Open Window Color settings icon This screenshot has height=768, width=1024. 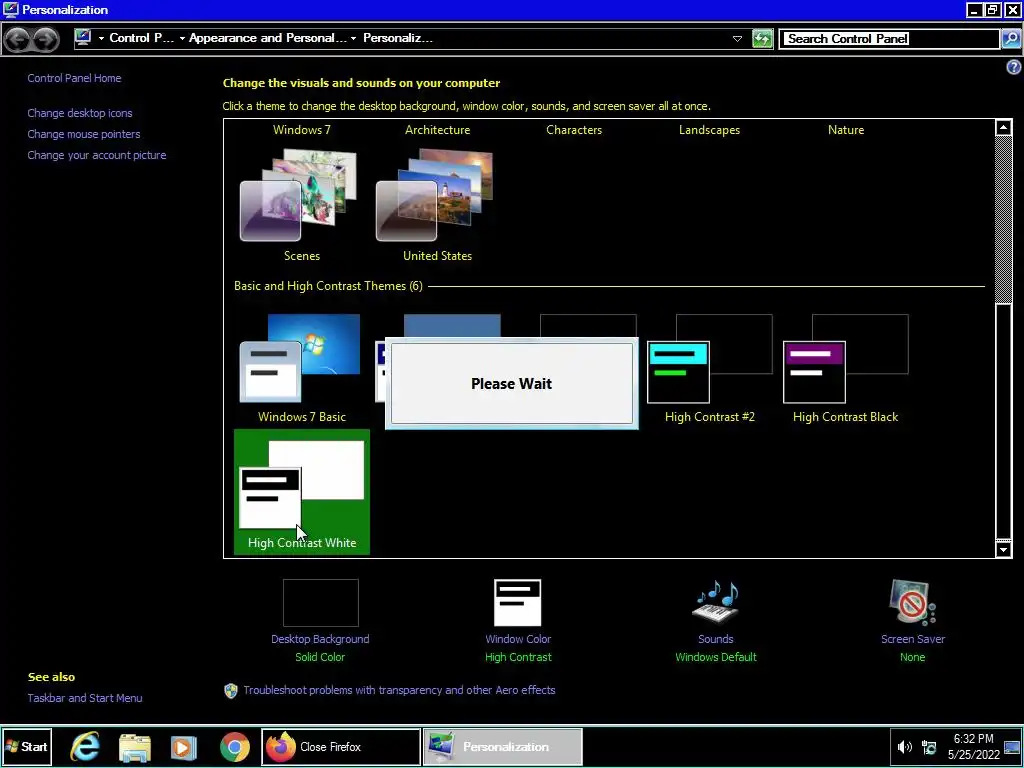pyautogui.click(x=518, y=603)
